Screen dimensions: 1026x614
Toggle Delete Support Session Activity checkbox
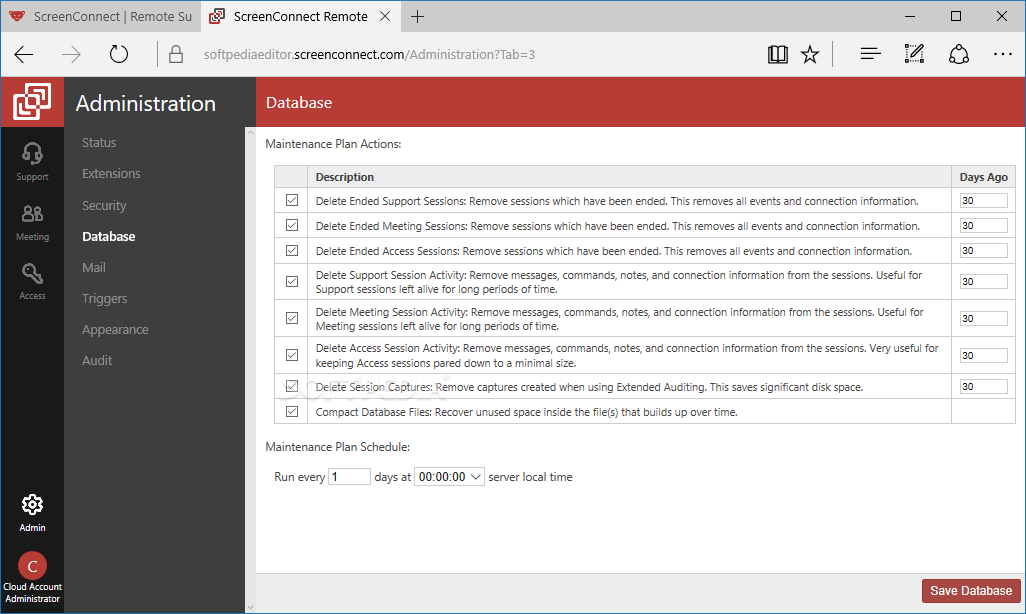pyautogui.click(x=292, y=281)
